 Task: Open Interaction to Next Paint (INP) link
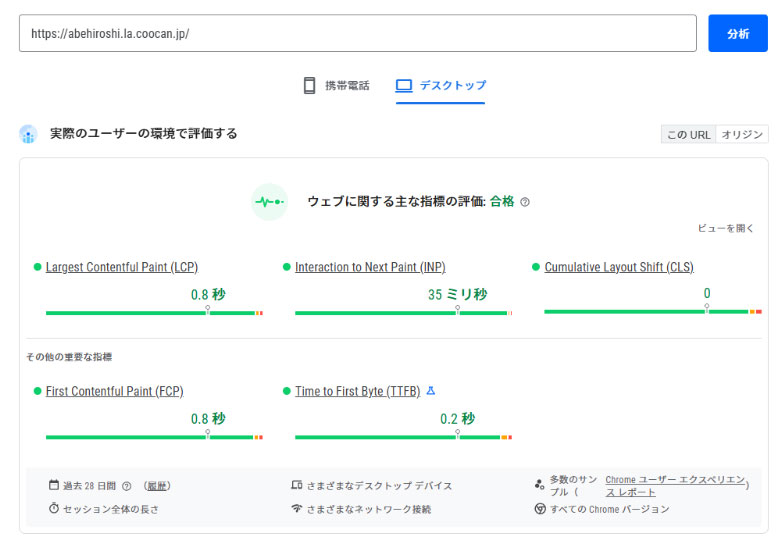point(370,267)
